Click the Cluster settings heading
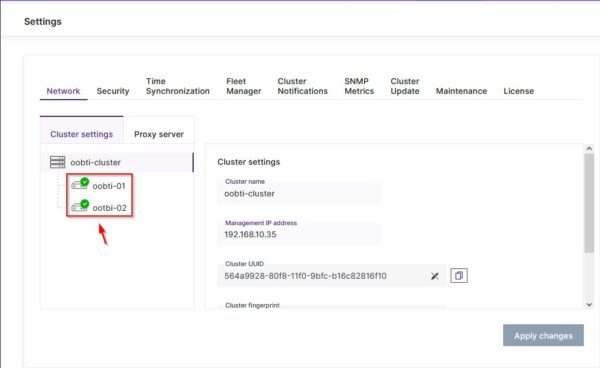This screenshot has width=600, height=368. [x=249, y=162]
